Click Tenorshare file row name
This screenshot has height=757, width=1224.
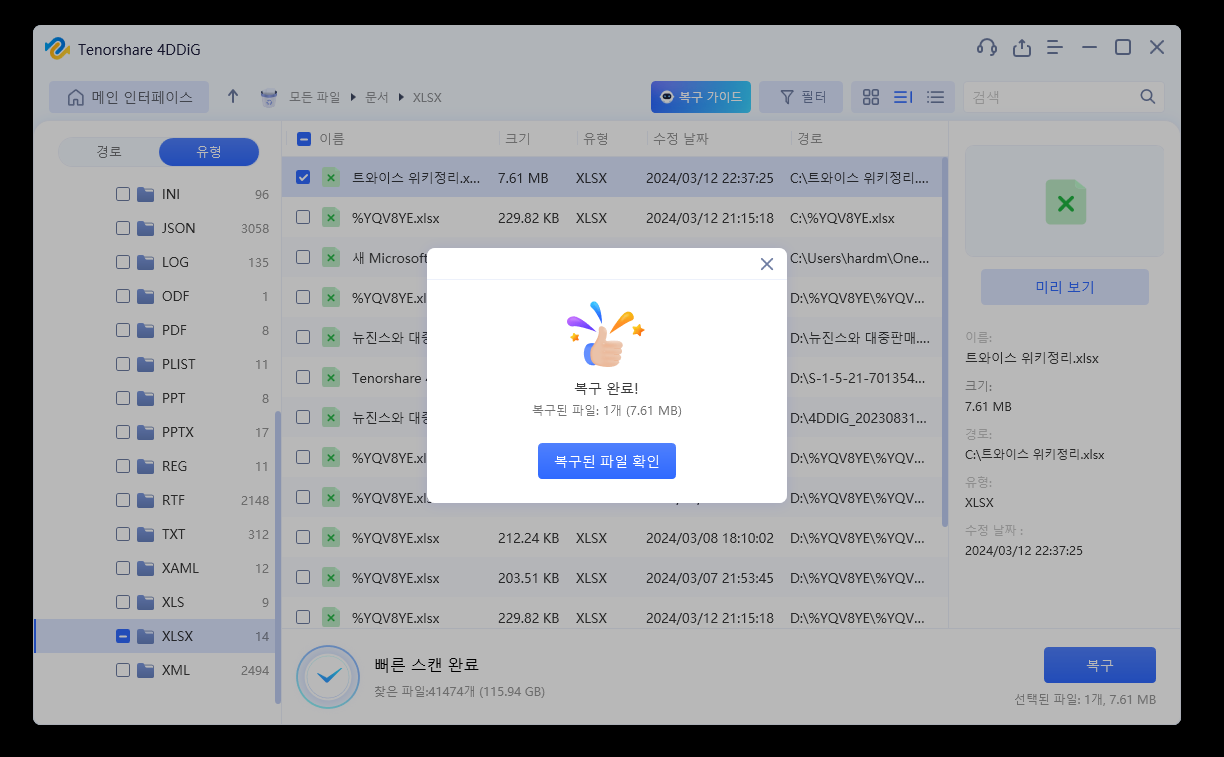point(389,378)
